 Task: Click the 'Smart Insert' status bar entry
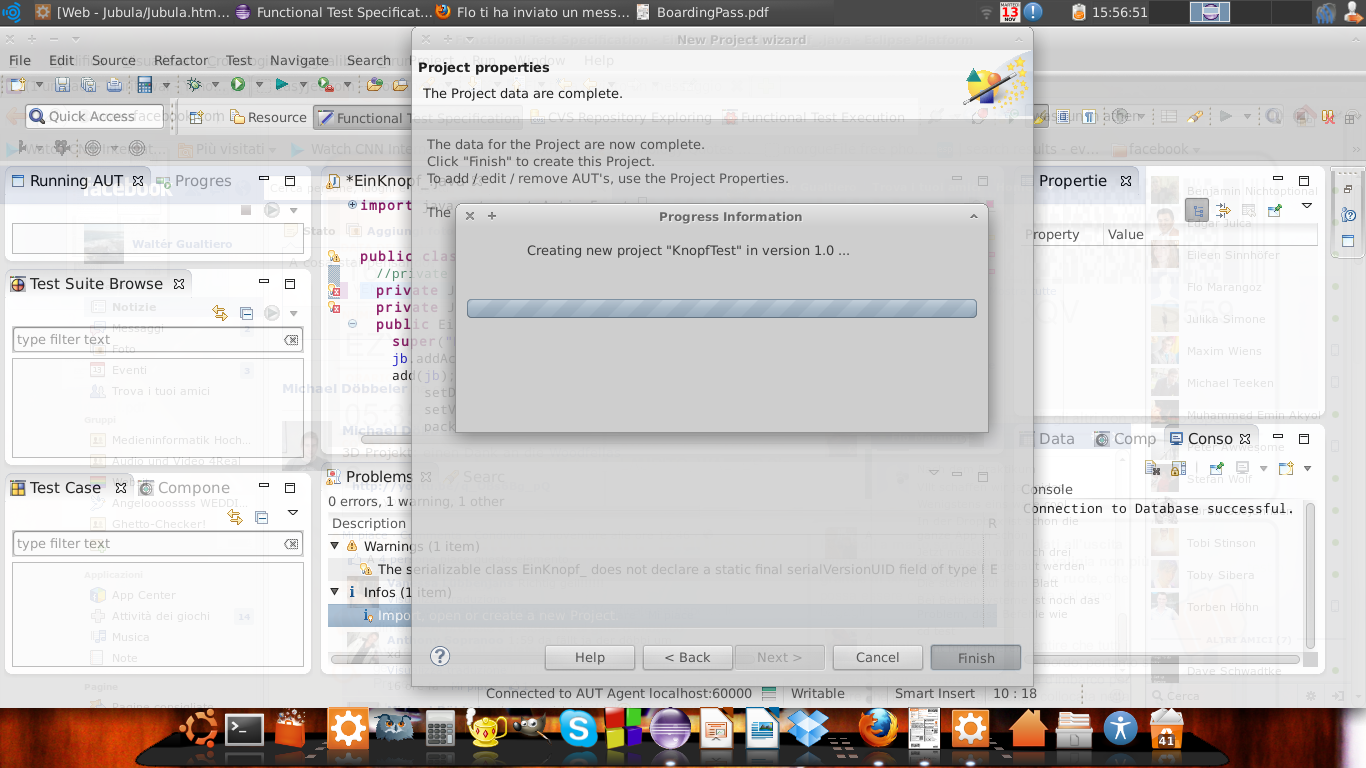(935, 693)
